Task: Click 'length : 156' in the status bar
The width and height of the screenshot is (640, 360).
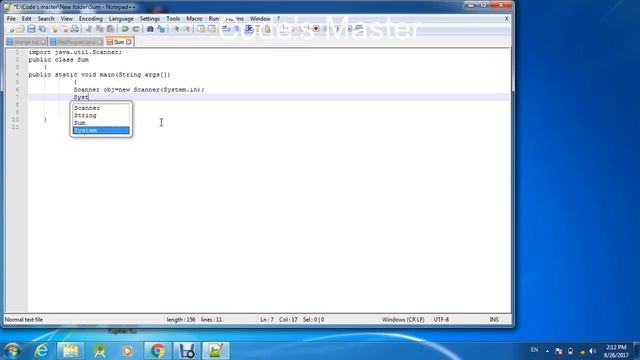Action: click(x=181, y=320)
